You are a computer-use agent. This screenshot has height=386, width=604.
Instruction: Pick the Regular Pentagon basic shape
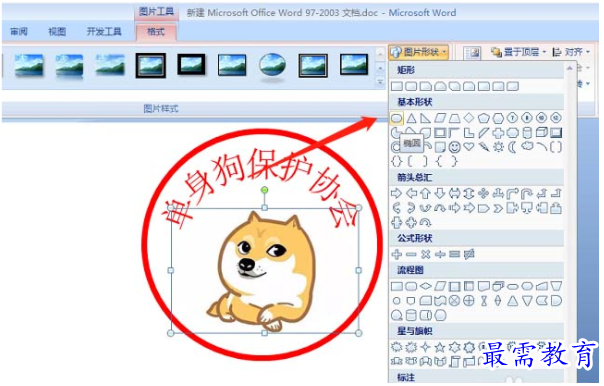tap(483, 118)
